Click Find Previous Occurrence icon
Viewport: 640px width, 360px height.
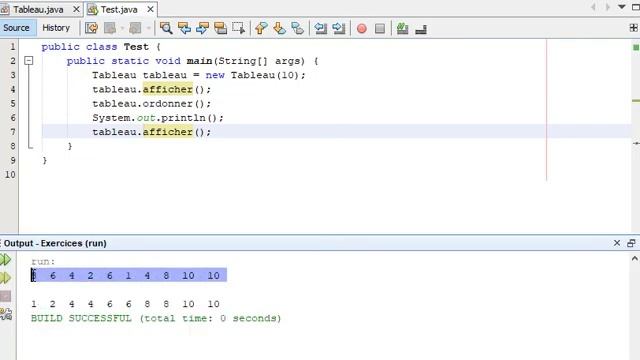pos(184,28)
